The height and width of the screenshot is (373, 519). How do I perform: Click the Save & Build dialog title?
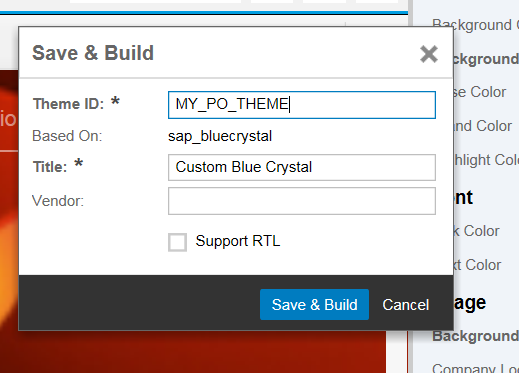[93, 53]
